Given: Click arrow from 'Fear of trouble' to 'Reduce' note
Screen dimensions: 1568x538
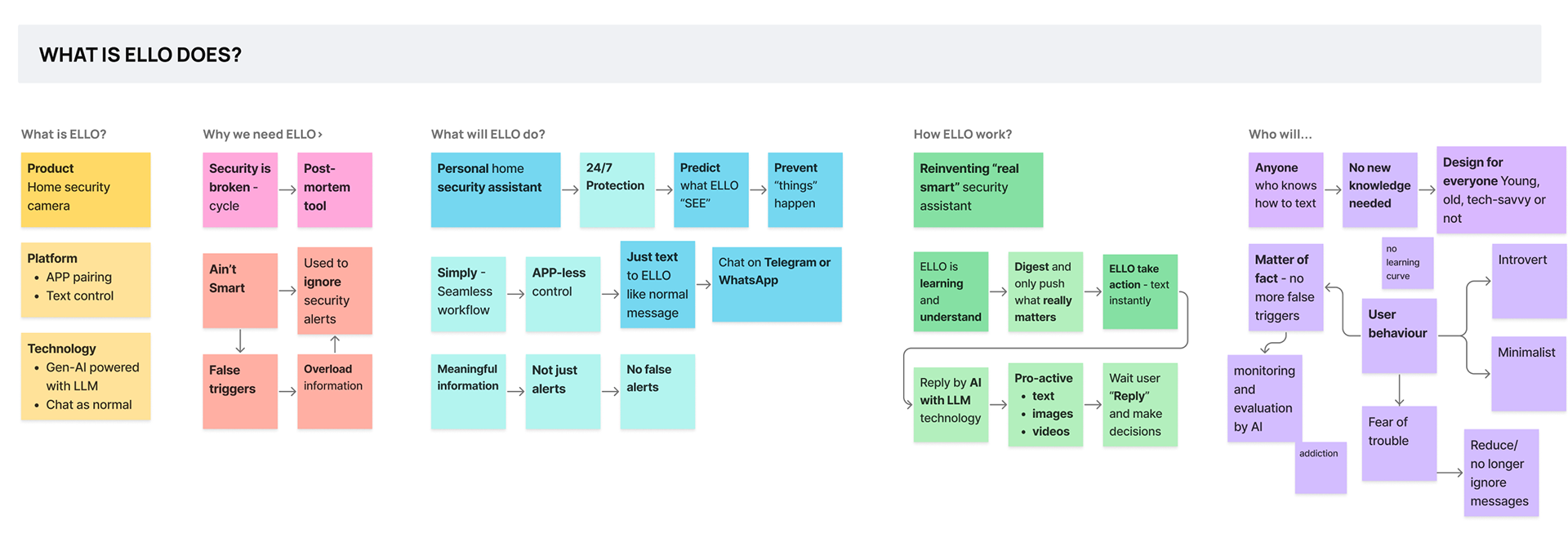Looking at the screenshot, I should (x=1450, y=473).
